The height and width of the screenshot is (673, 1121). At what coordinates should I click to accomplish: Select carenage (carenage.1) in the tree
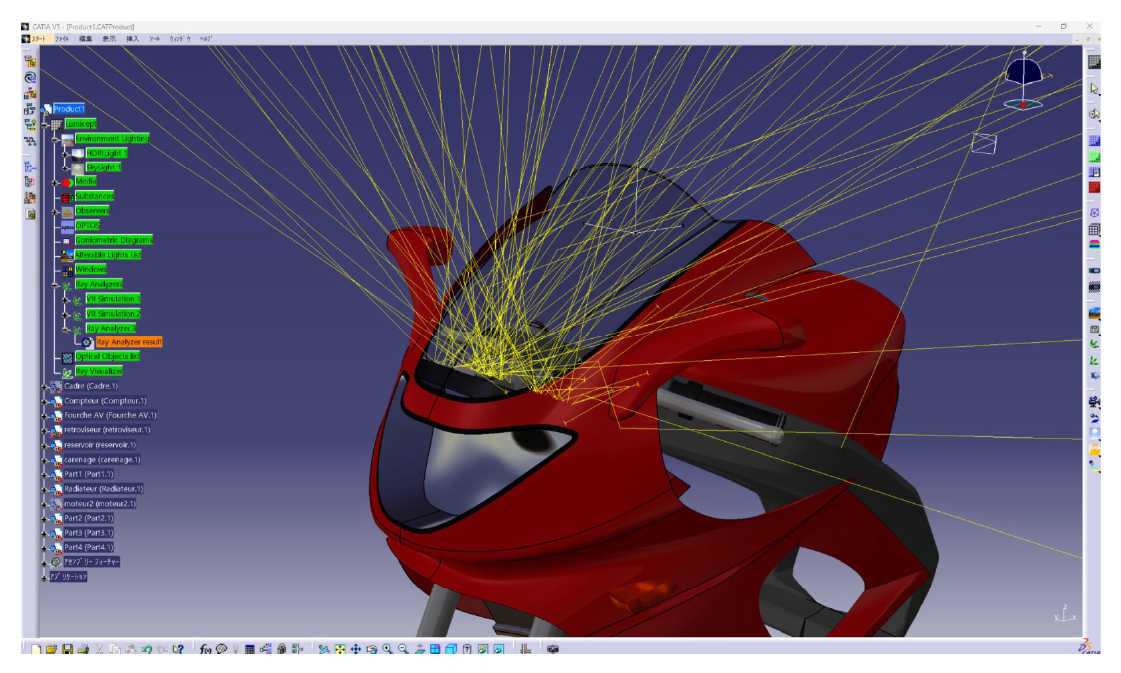(102, 460)
